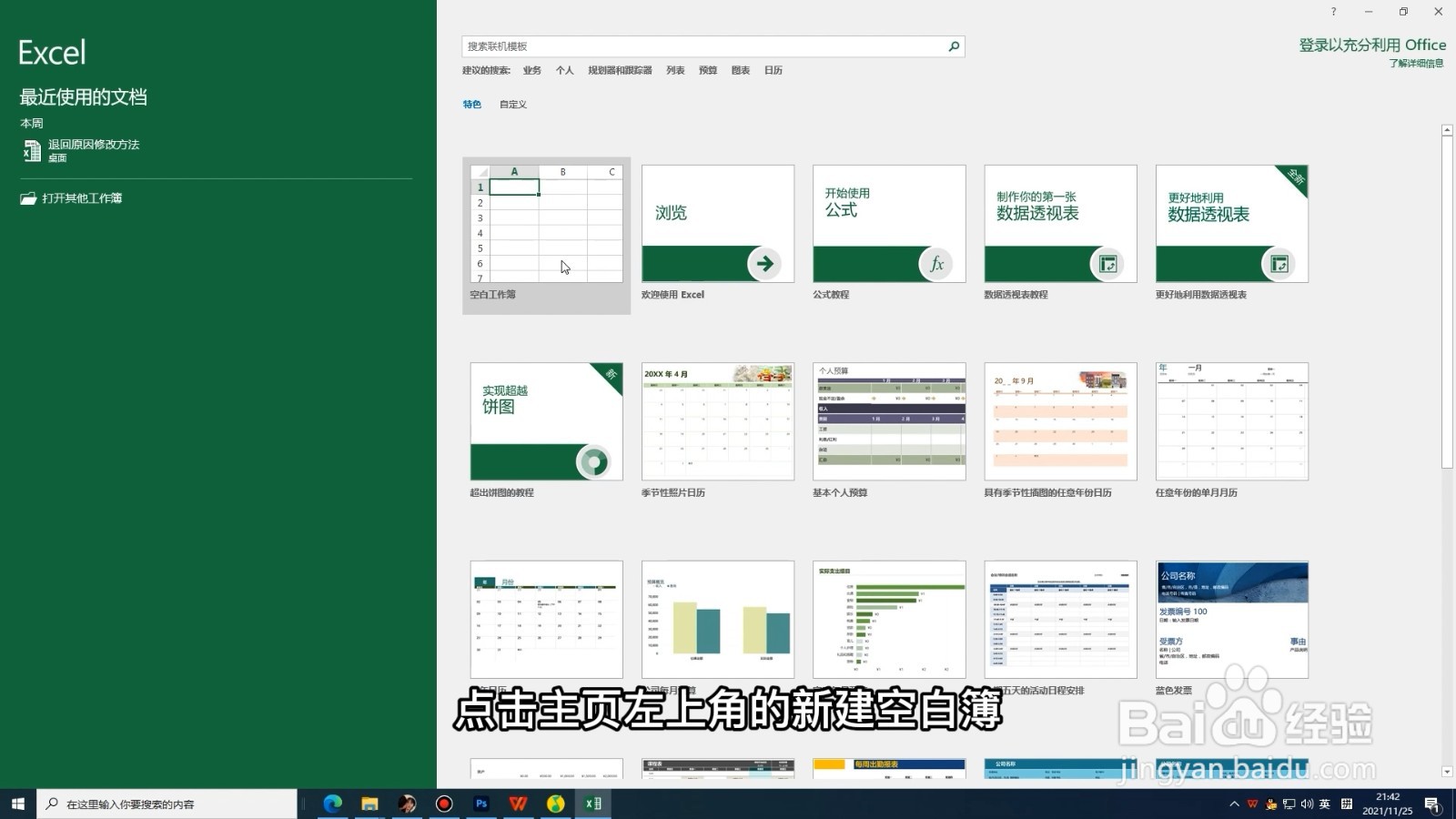This screenshot has height=819, width=1456.
Task: Click the network tray icon
Action: click(x=1289, y=804)
